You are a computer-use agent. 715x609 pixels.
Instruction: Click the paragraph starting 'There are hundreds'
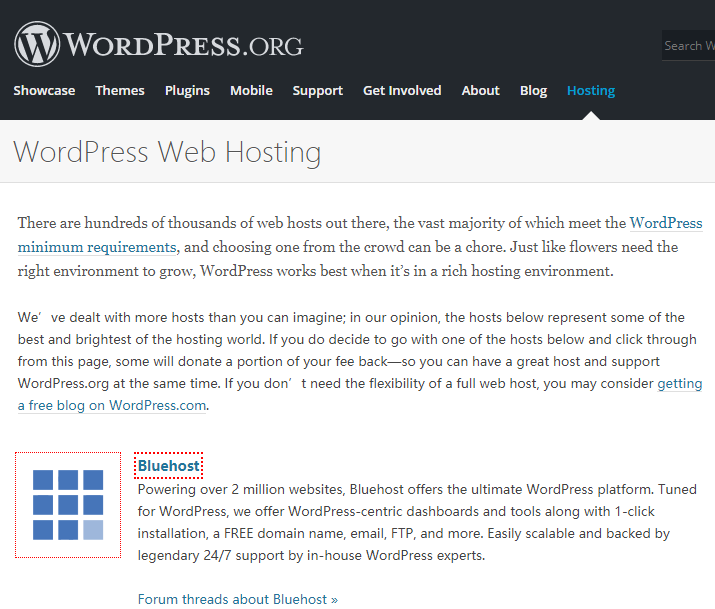click(x=360, y=247)
